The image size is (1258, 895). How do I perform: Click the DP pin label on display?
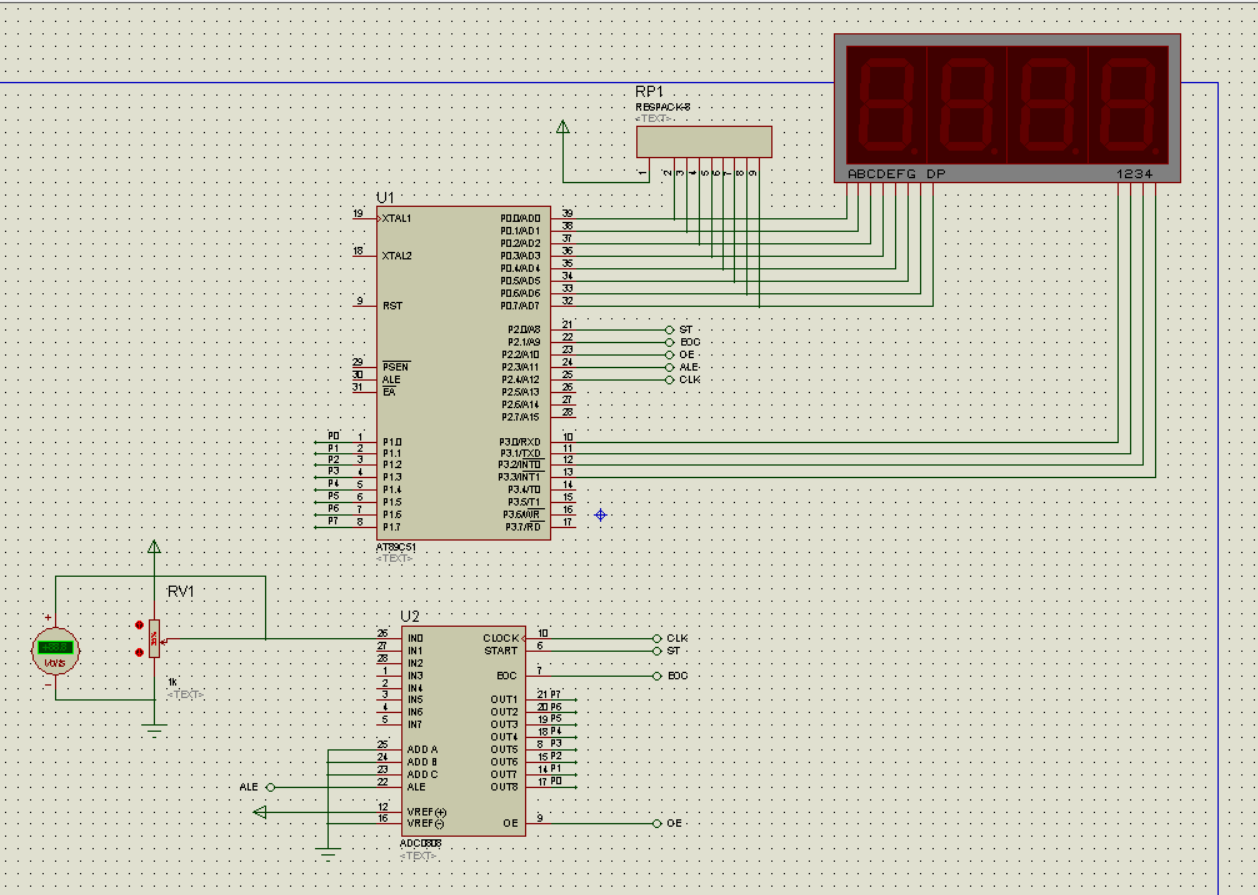point(935,174)
